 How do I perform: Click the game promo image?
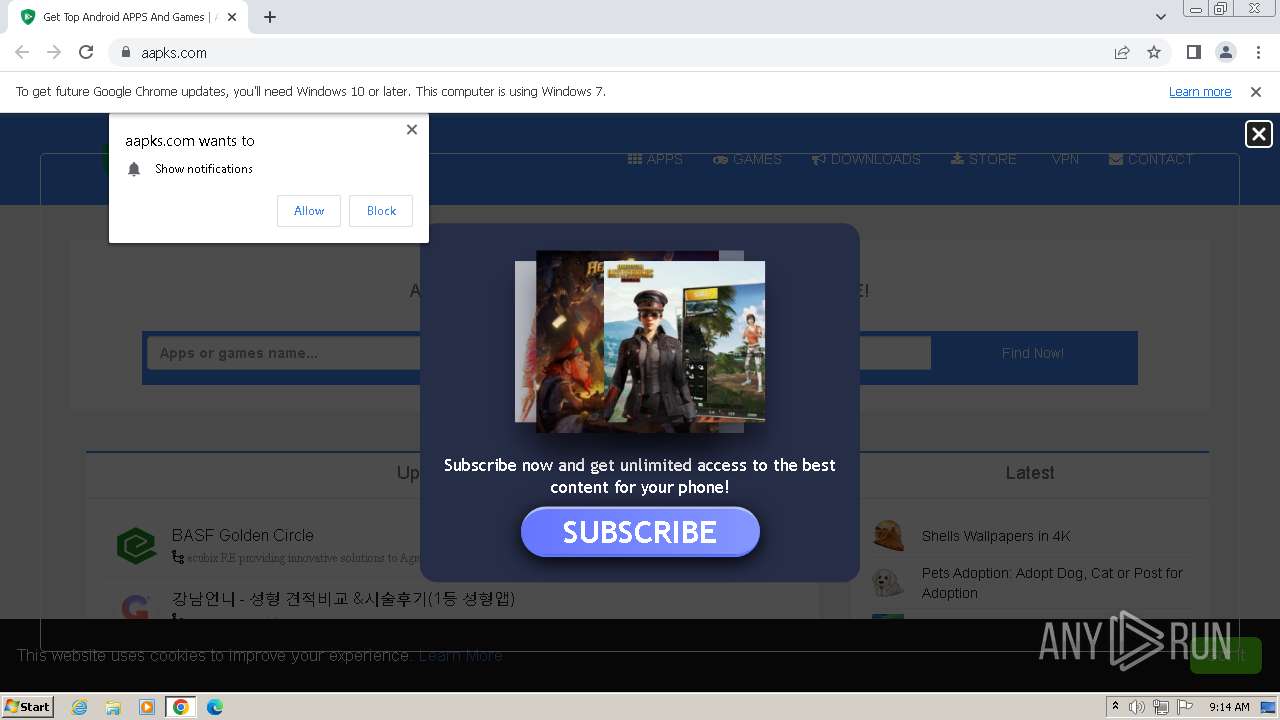click(x=640, y=341)
